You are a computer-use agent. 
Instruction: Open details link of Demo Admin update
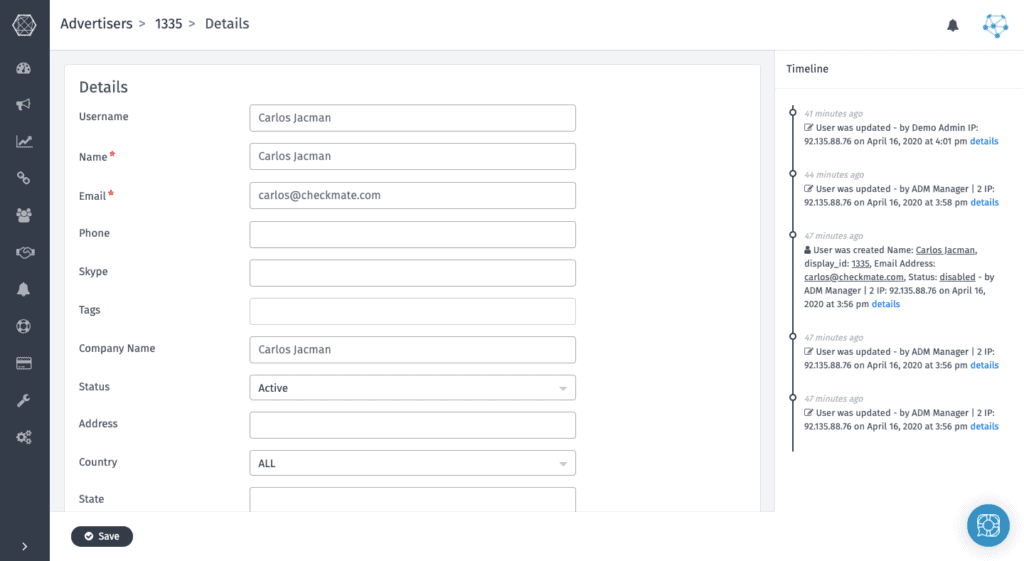pos(984,142)
